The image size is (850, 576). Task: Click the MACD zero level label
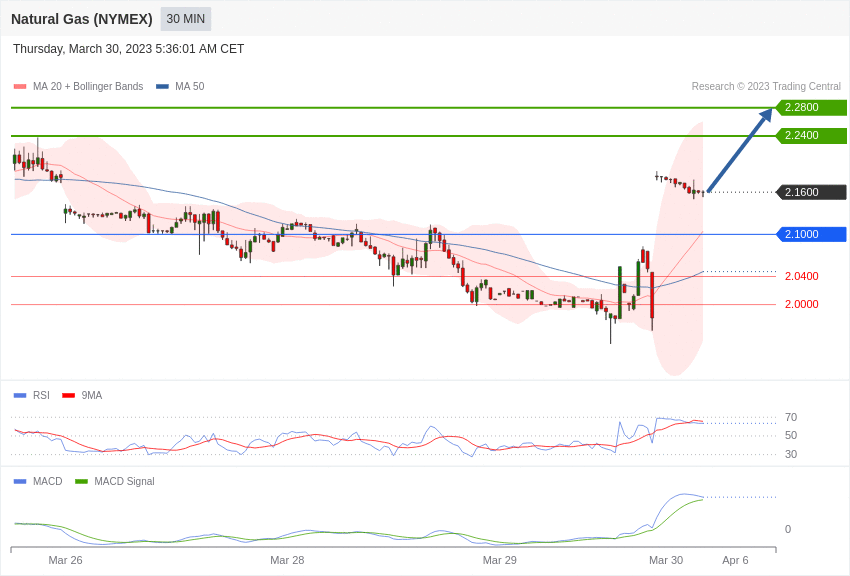788,529
